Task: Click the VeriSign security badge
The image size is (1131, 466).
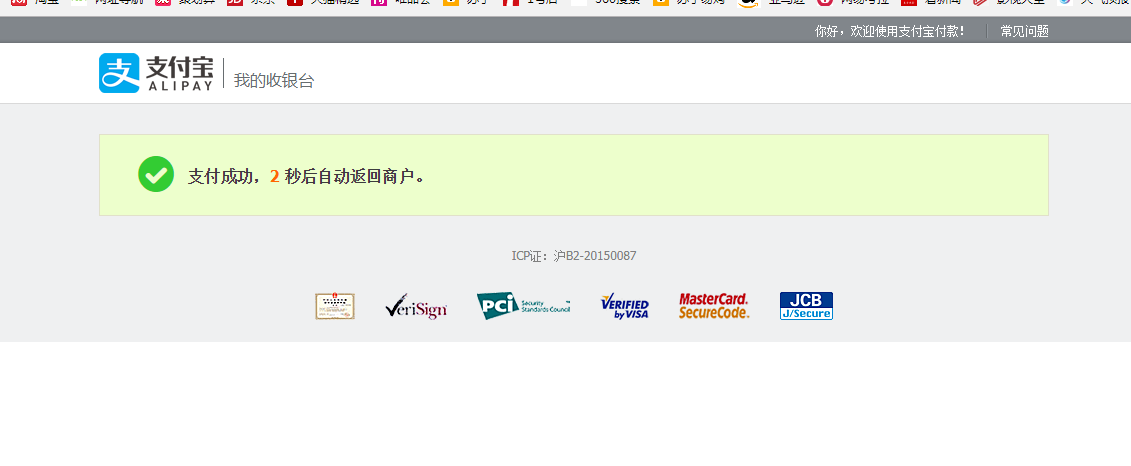Action: pyautogui.click(x=416, y=306)
